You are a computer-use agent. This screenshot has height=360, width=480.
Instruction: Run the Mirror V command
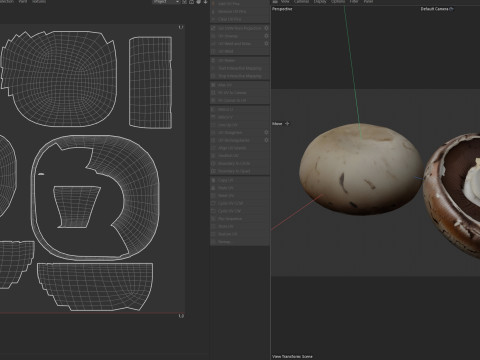pyautogui.click(x=240, y=117)
